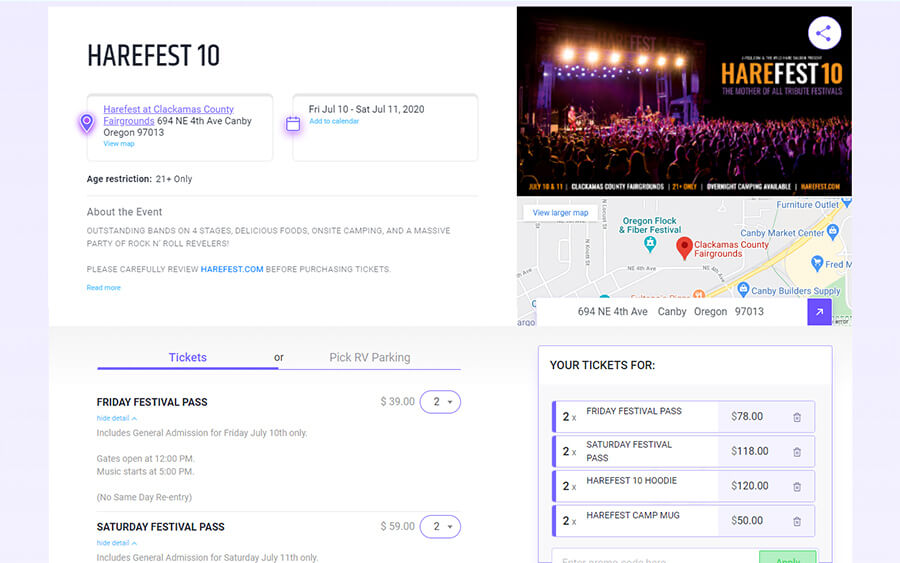Click HAREFEST CAMP MUG cart item name
Screen dimensions: 900x563
point(633,515)
